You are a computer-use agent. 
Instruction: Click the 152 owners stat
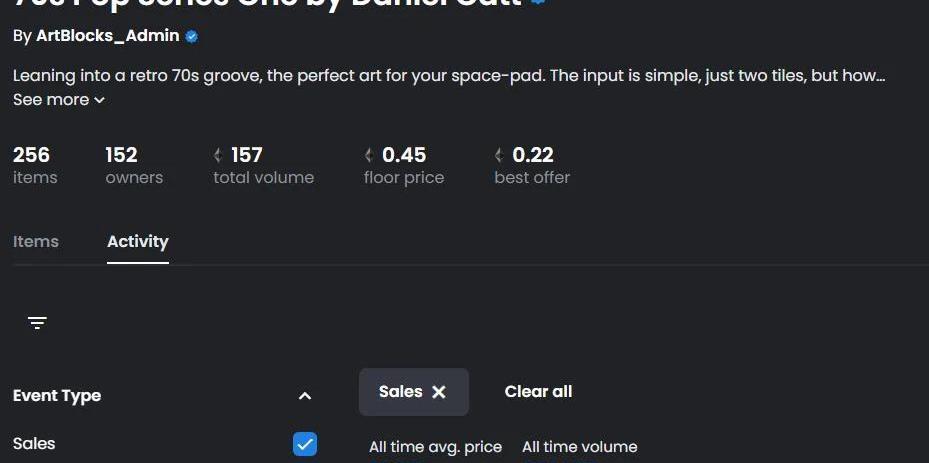[134, 165]
